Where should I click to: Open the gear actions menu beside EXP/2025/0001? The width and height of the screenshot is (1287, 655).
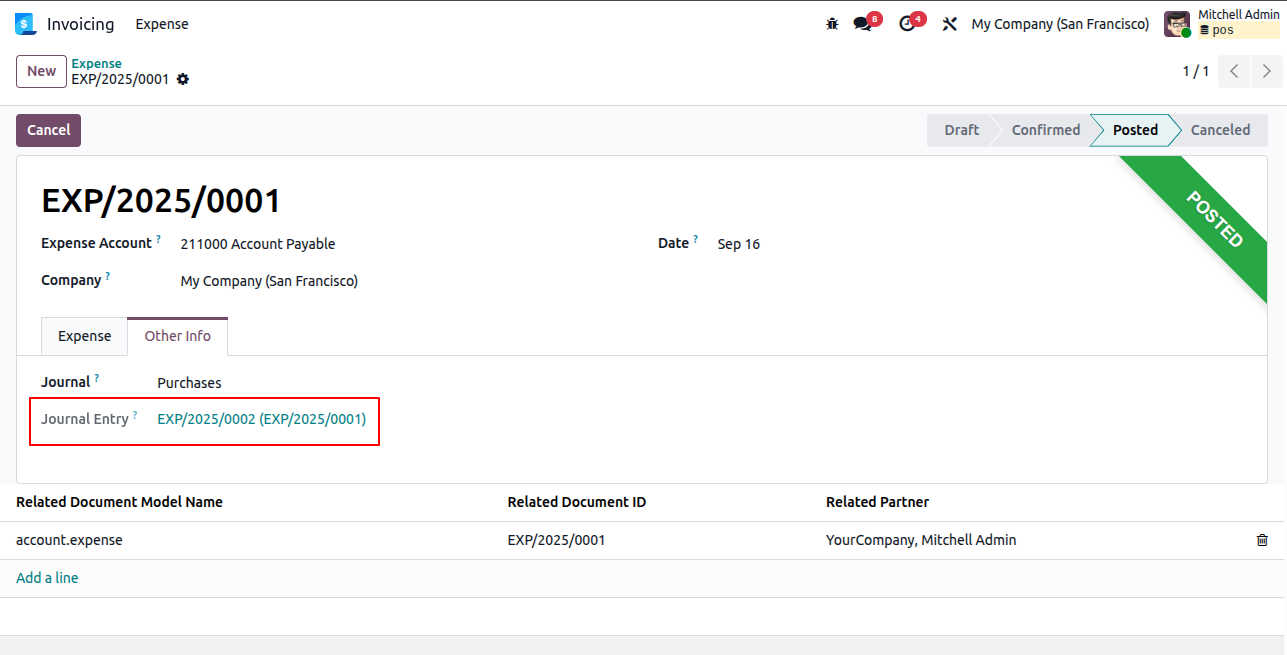(x=183, y=79)
